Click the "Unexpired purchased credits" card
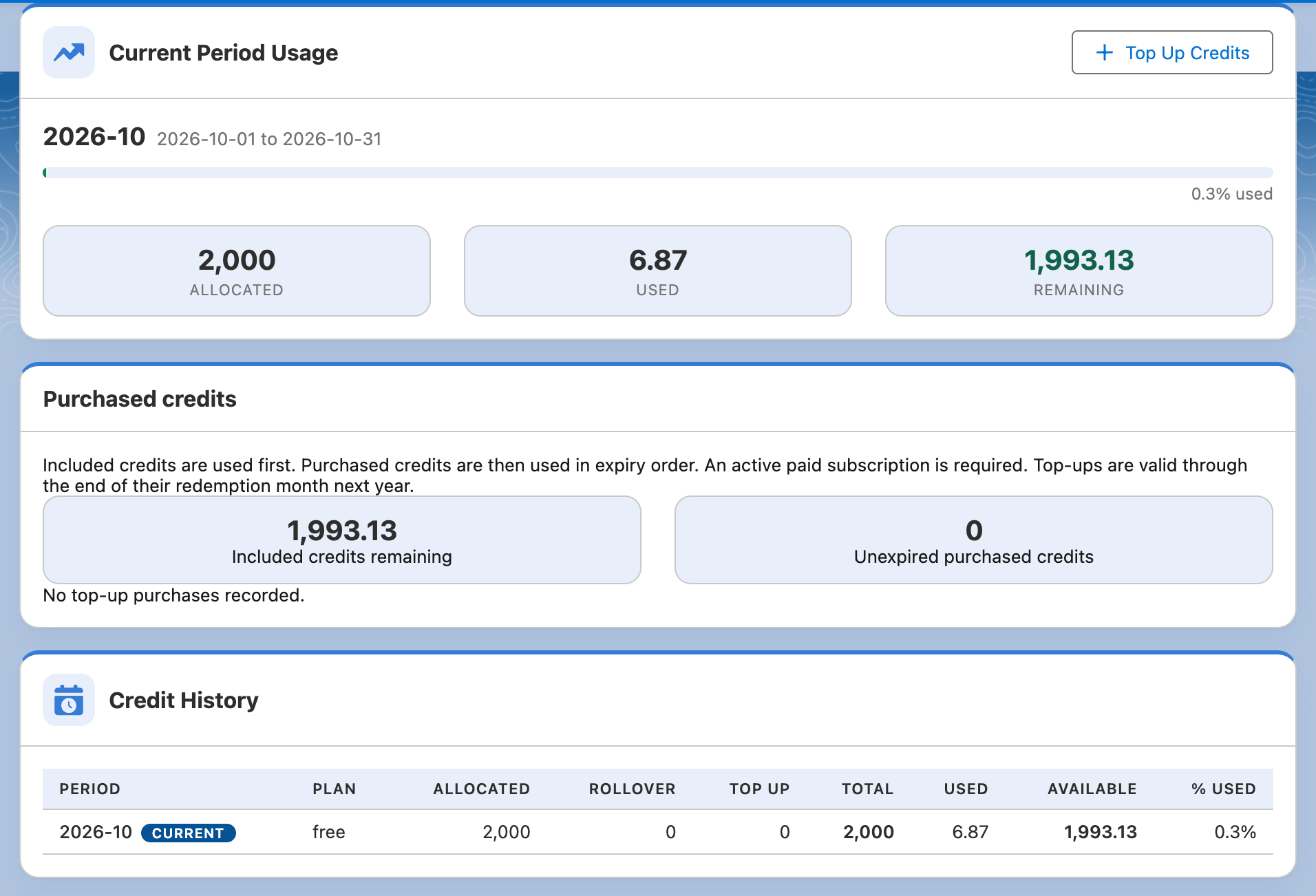This screenshot has width=1316, height=896. coord(974,540)
